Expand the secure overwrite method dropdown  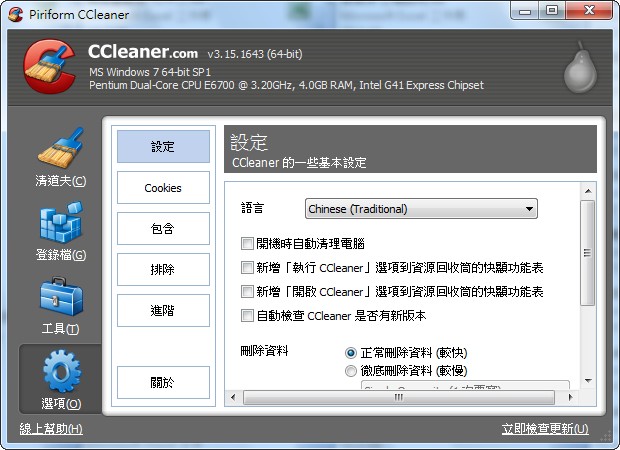464,385
